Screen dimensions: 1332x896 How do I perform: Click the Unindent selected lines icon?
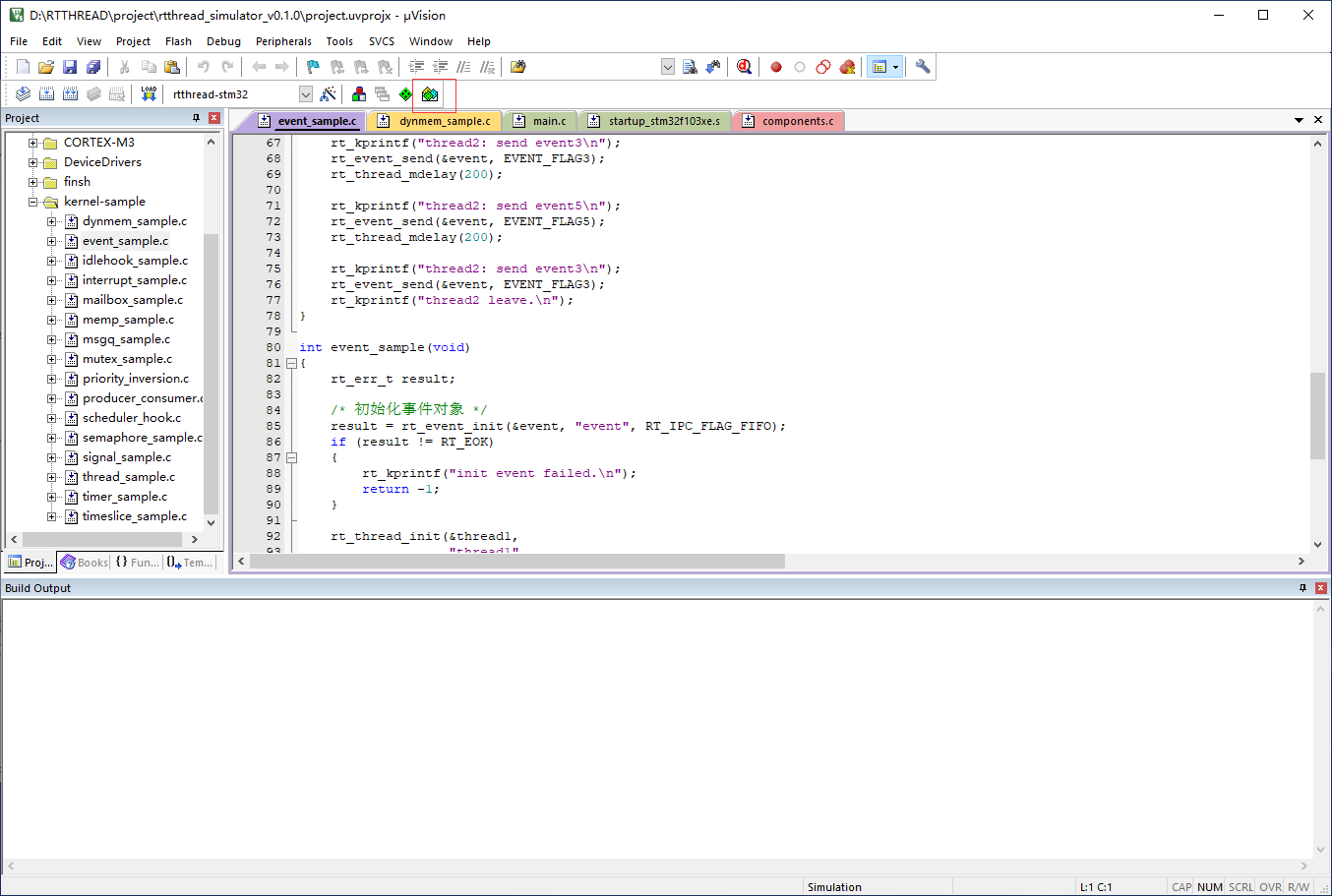(x=440, y=67)
